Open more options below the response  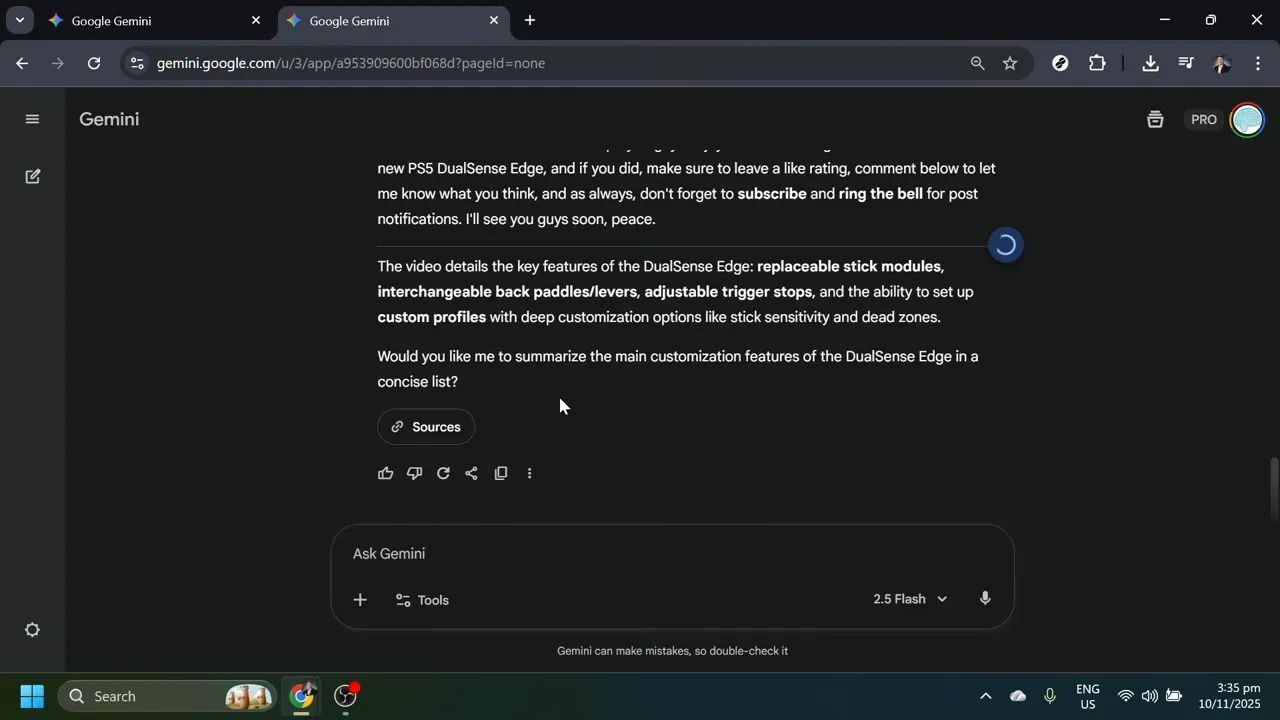(529, 473)
